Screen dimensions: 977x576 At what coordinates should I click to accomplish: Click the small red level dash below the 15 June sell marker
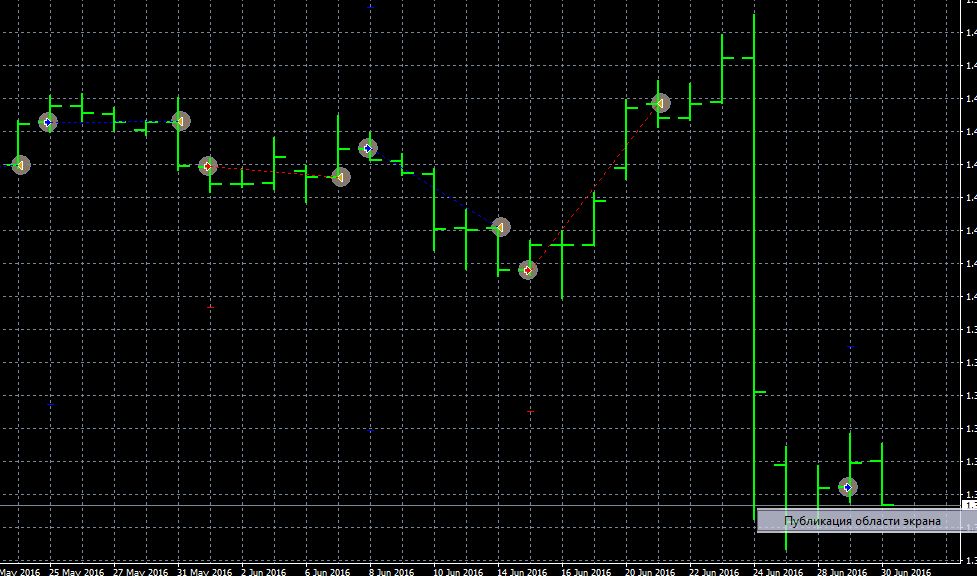click(x=531, y=412)
